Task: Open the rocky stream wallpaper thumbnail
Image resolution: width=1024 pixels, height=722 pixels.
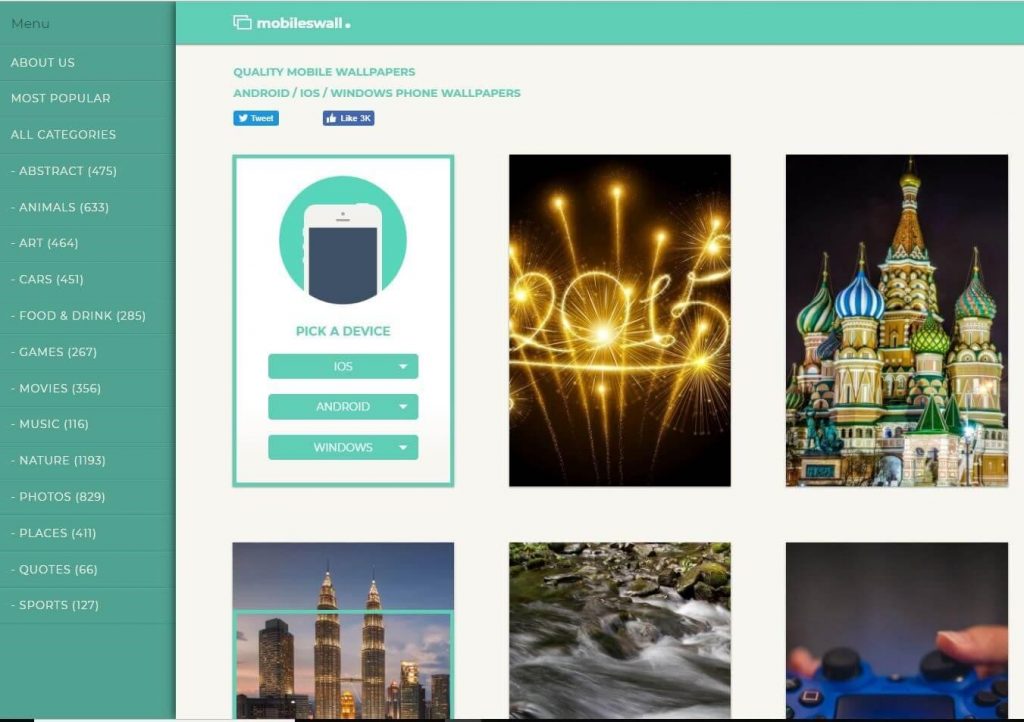Action: tap(620, 631)
